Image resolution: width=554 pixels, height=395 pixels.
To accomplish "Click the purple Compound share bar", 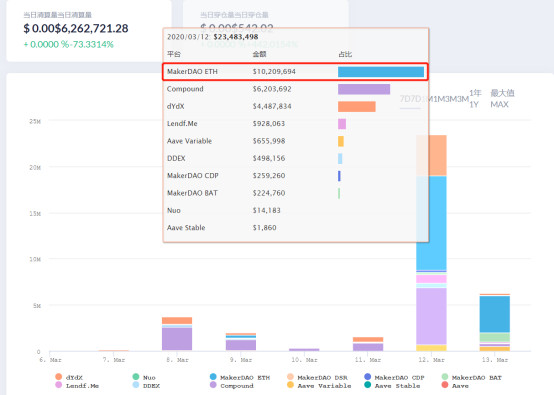I will (364, 89).
